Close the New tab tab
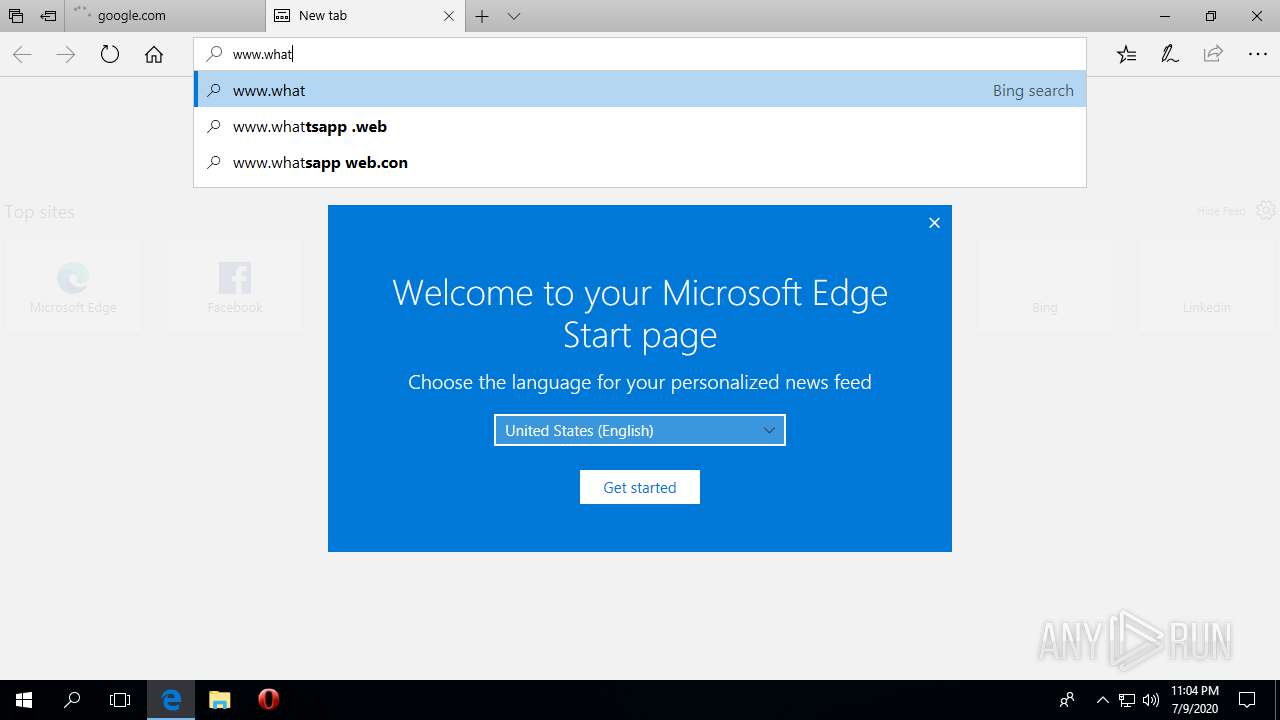The image size is (1280, 720). (449, 16)
